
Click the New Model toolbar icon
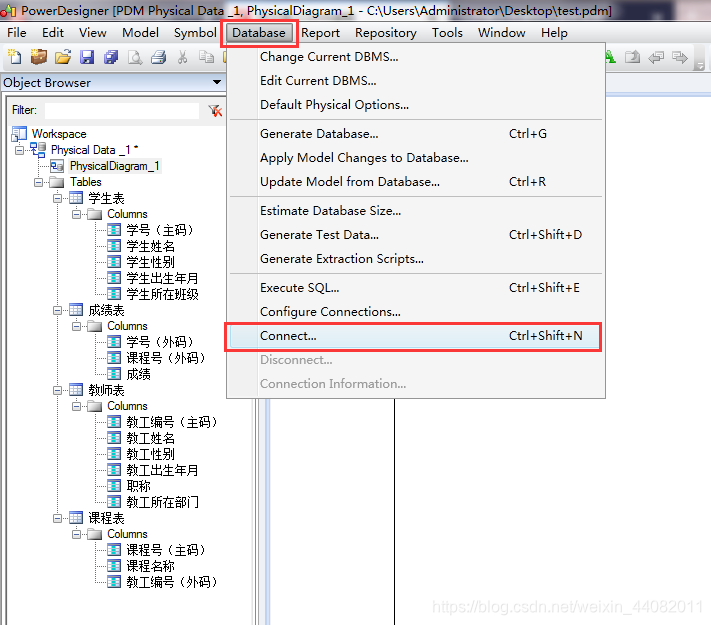[x=15, y=57]
